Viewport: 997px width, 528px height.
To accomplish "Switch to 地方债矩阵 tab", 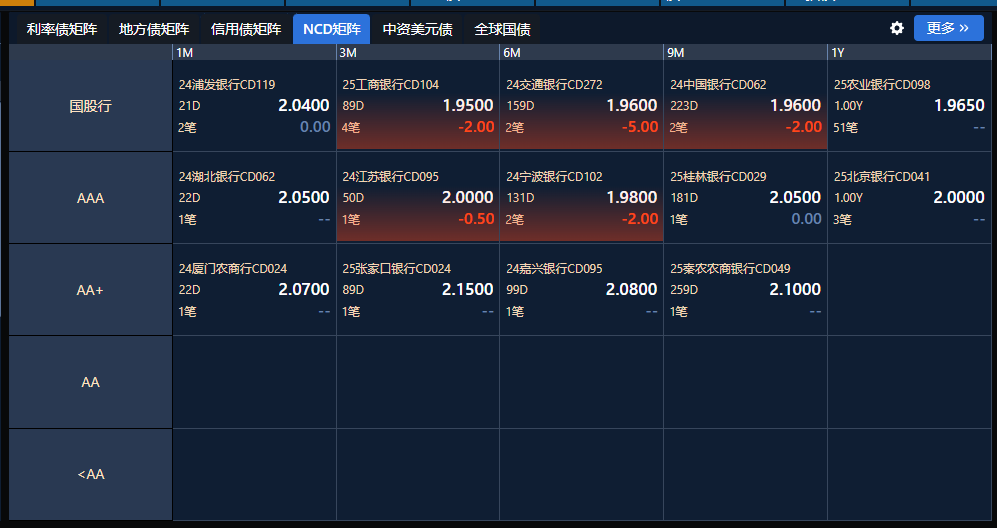I will (154, 29).
